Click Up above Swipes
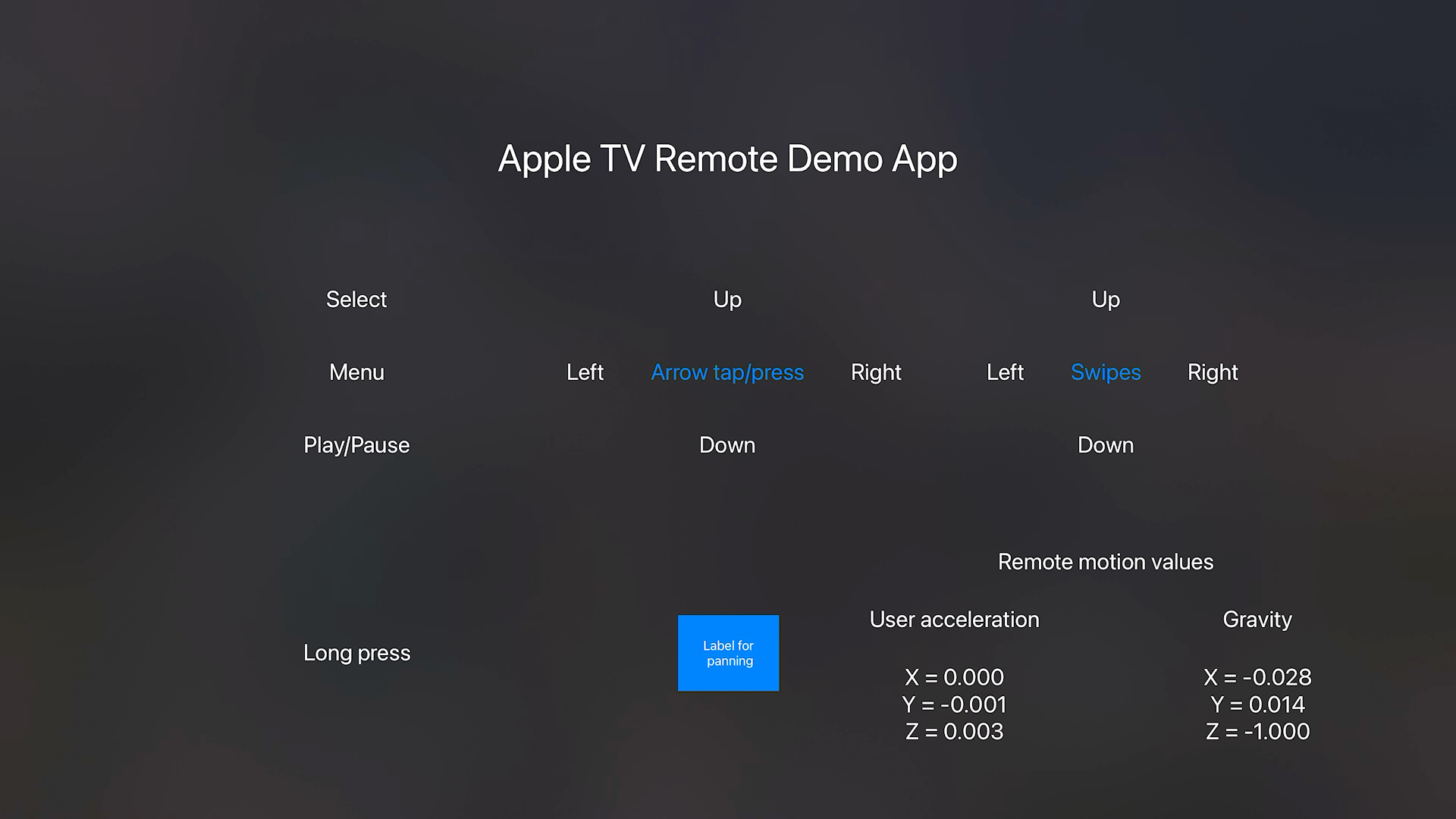Screen dimensions: 1456x819 1106,300
